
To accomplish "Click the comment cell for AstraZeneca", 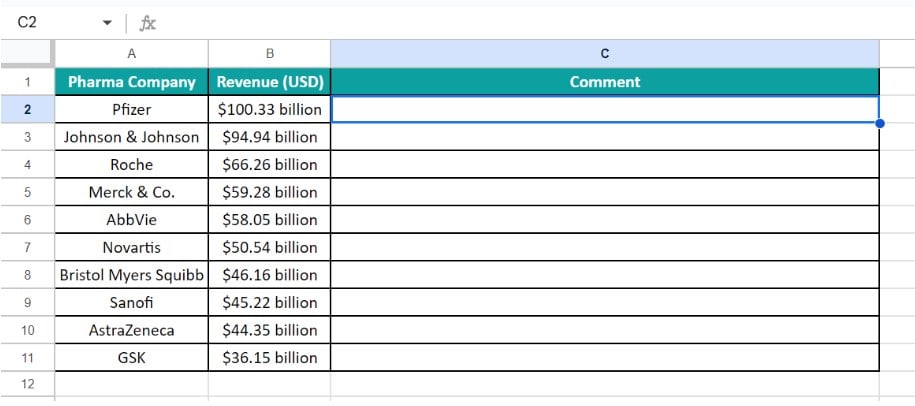I will [x=605, y=330].
